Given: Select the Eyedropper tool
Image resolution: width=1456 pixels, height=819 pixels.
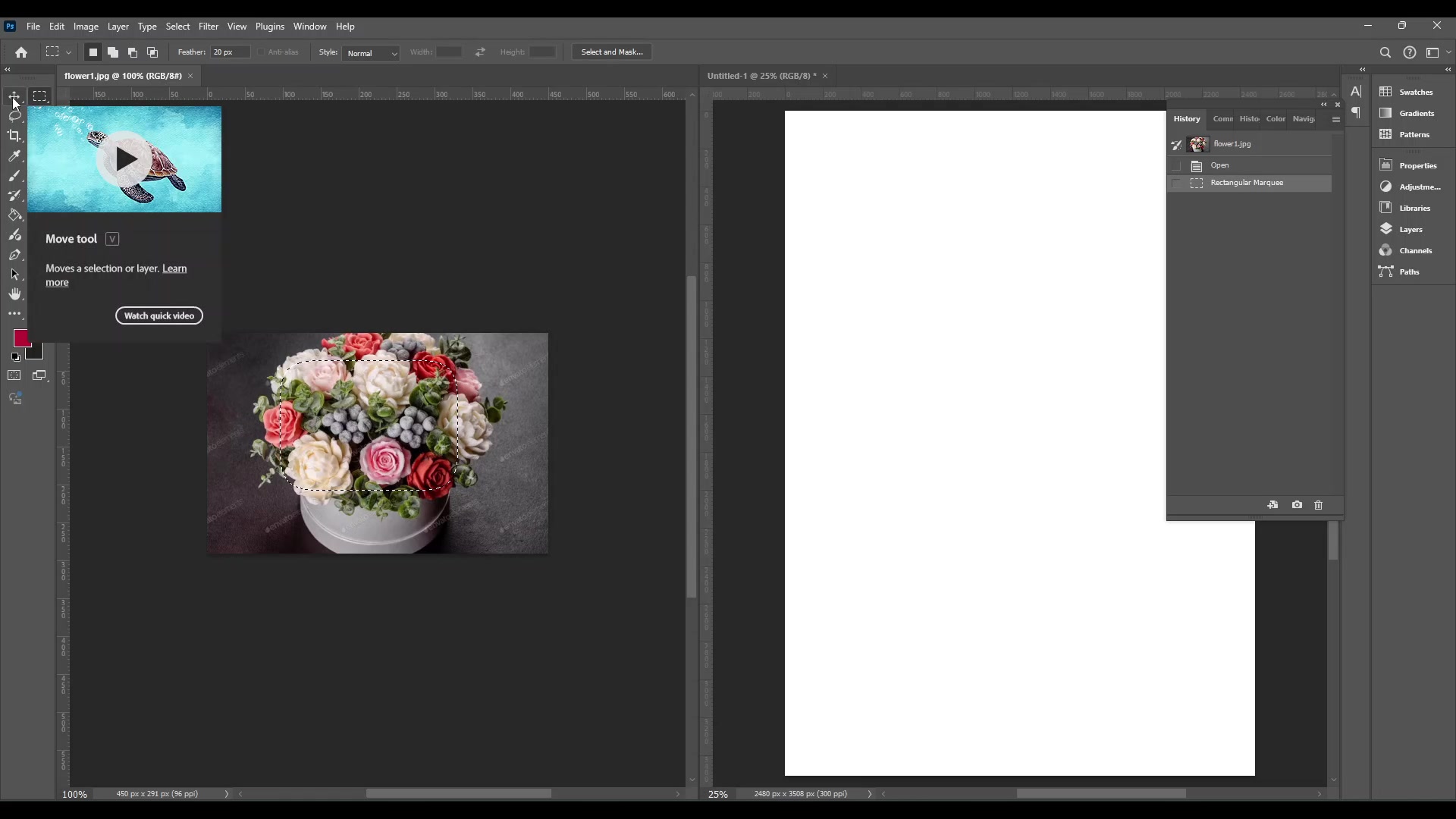Looking at the screenshot, I should 14,156.
